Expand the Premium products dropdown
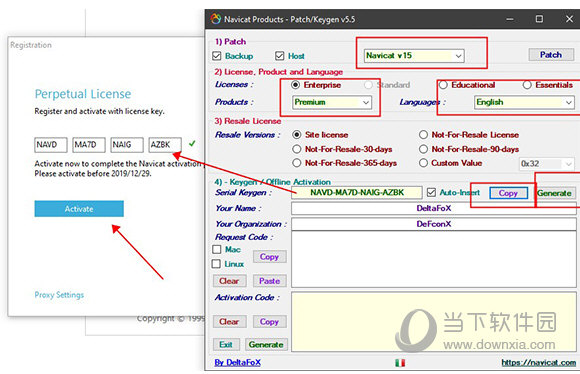This screenshot has height=374, width=580. [332, 102]
